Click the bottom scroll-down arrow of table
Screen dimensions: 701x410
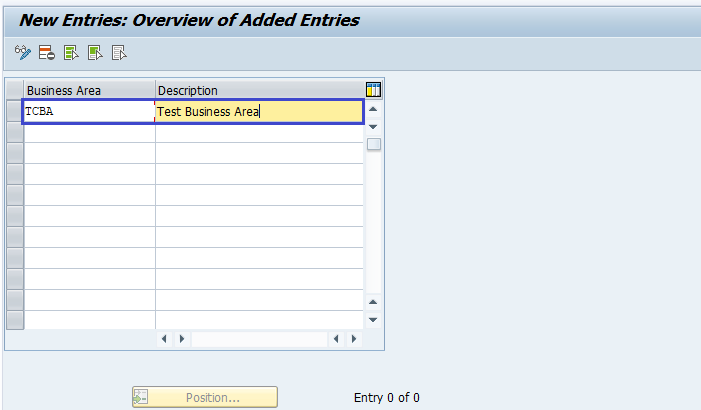pos(374,320)
